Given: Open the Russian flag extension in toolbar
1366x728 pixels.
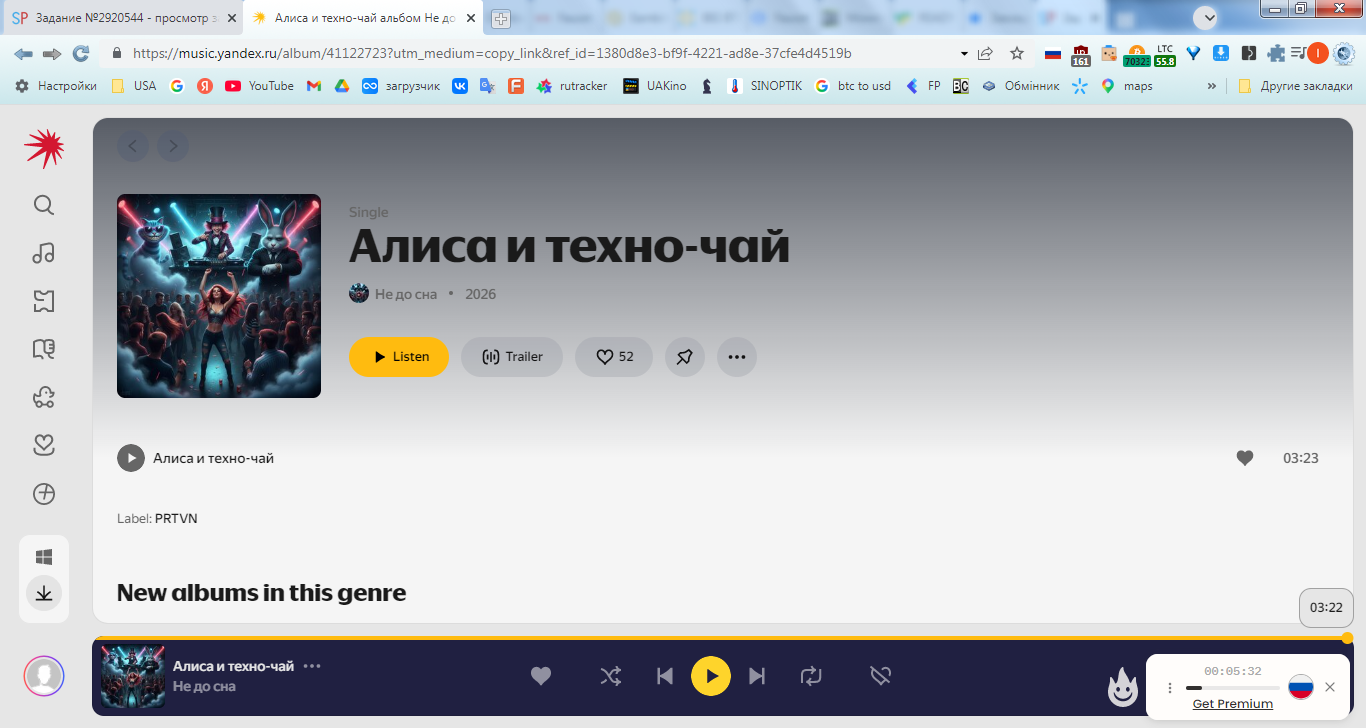Looking at the screenshot, I should pyautogui.click(x=1053, y=54).
